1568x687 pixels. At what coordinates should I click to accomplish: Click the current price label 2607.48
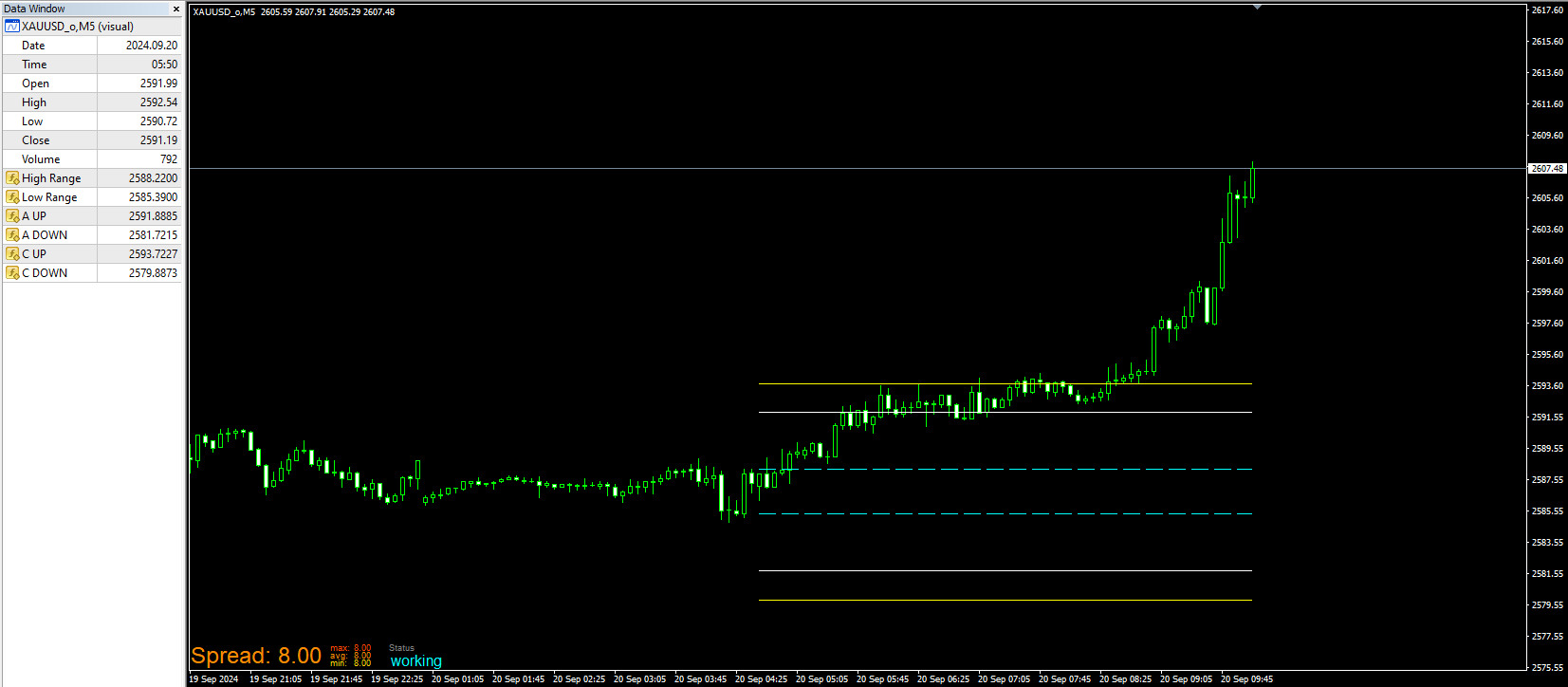coord(1547,169)
